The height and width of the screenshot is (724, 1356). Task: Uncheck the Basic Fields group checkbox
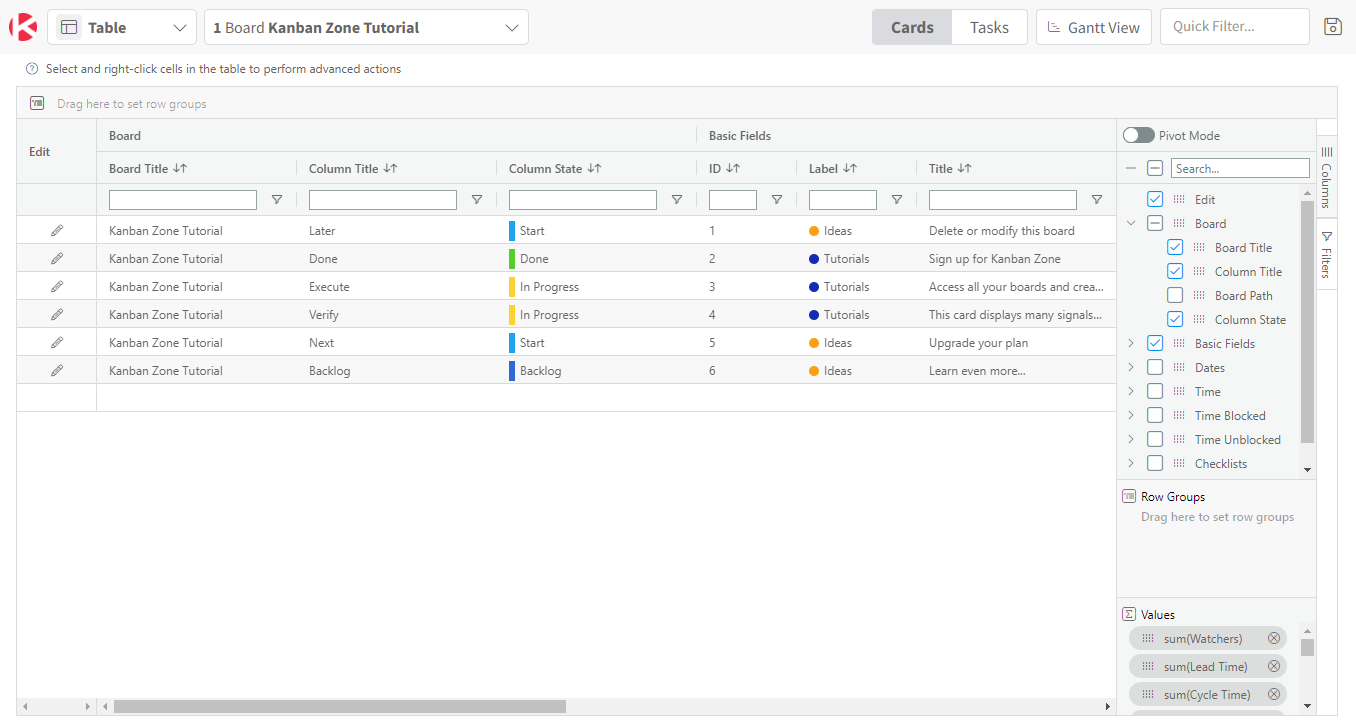point(1155,343)
